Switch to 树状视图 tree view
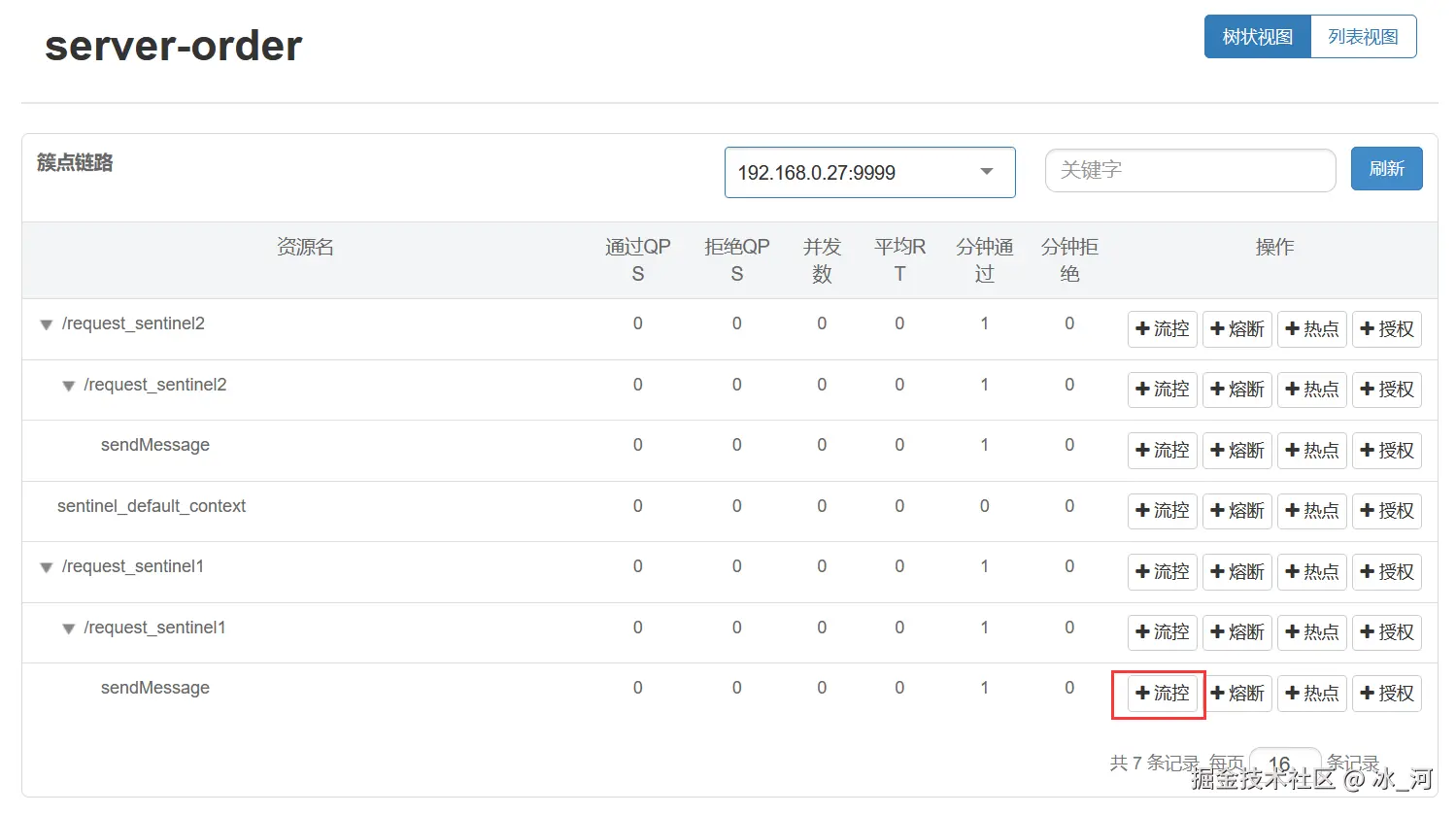1456x815 pixels. pyautogui.click(x=1257, y=37)
